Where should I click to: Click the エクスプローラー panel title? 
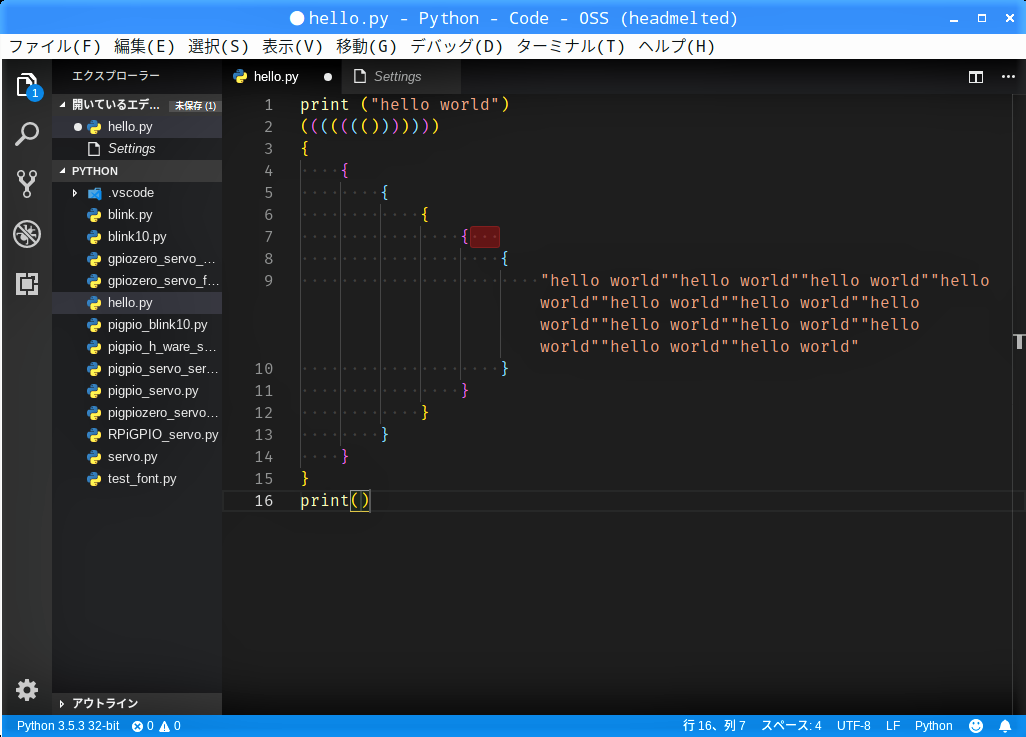tap(116, 76)
